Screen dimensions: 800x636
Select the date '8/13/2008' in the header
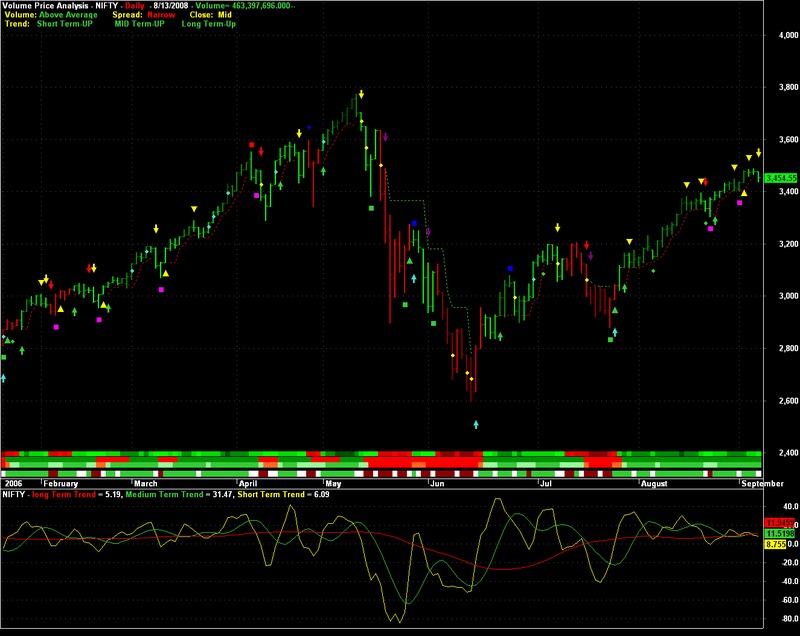pos(170,6)
